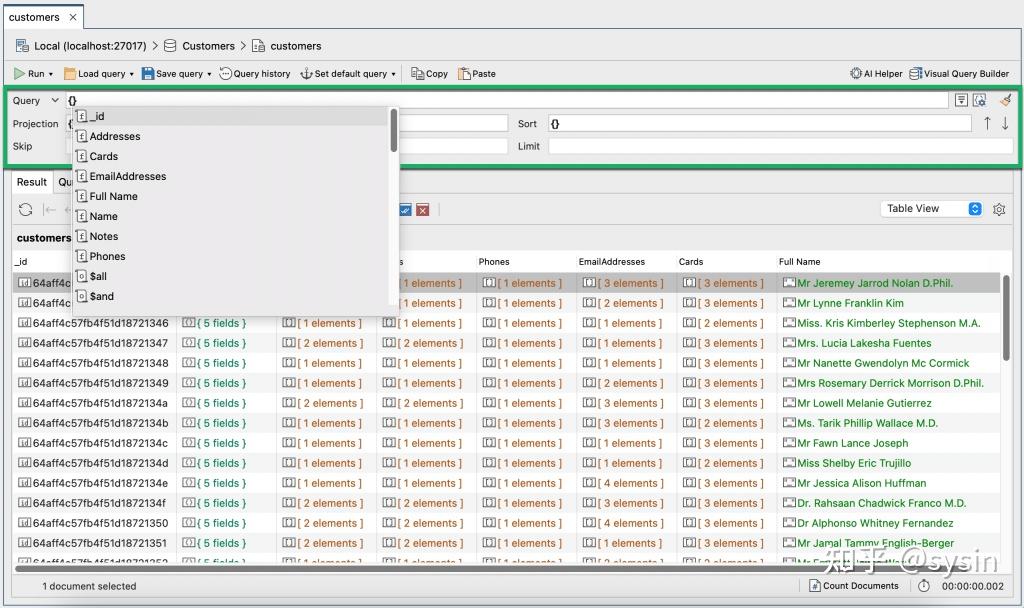Viewport: 1024px width, 608px height.
Task: Focus the Query input field
Action: 507,100
